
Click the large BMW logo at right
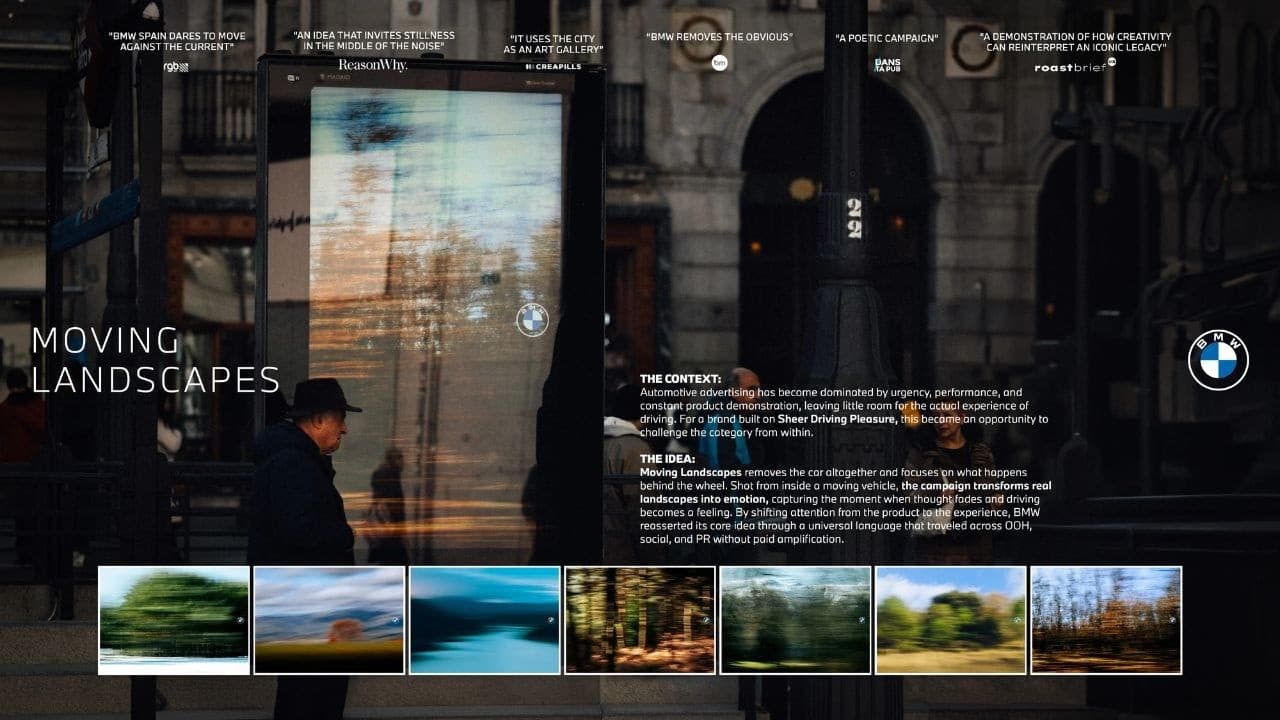pyautogui.click(x=1218, y=360)
